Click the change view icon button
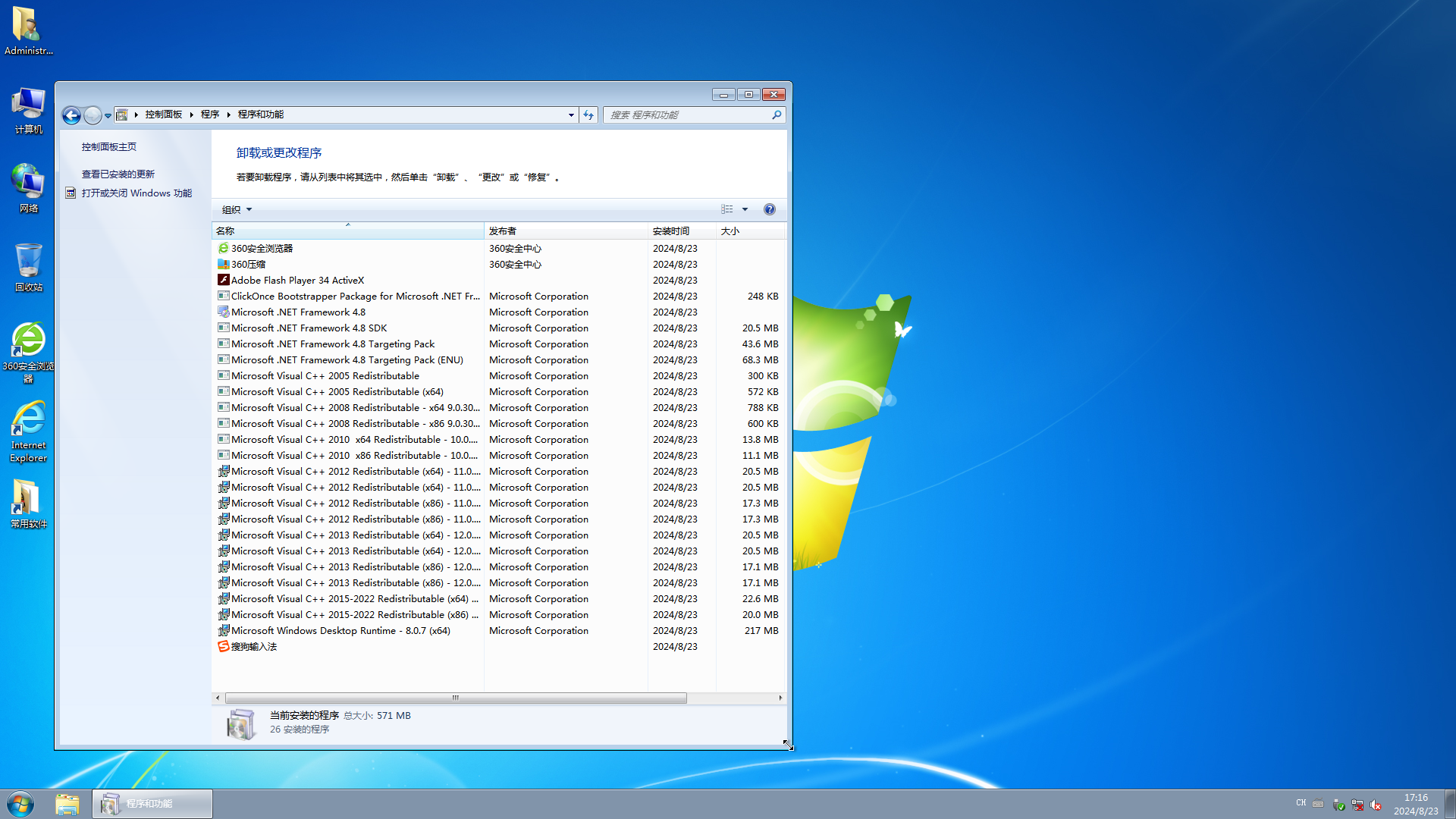The width and height of the screenshot is (1456, 819). (727, 209)
